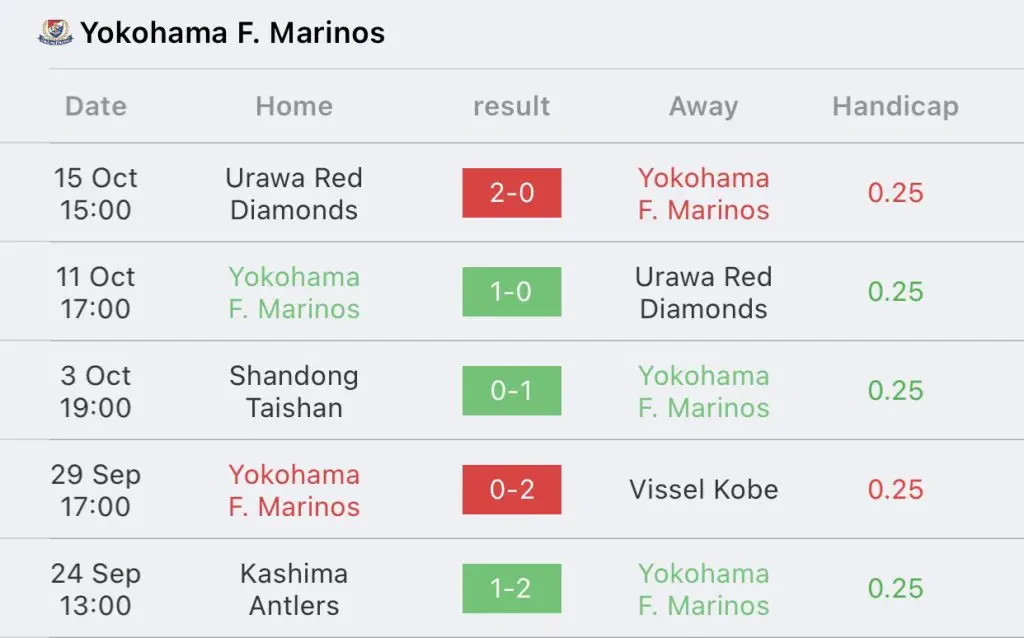Screen dimensions: 1024x638
Task: Select the Home column header
Action: [x=294, y=106]
